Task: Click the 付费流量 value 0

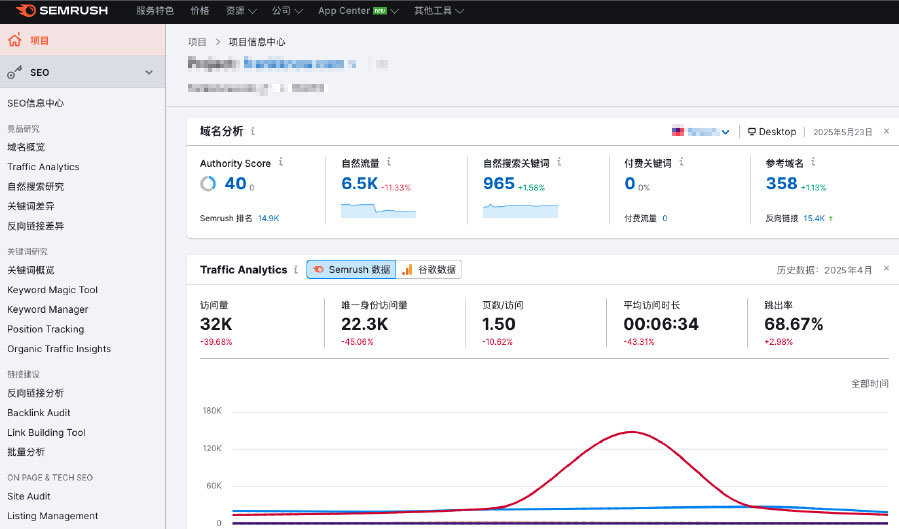Action: pyautogui.click(x=665, y=218)
